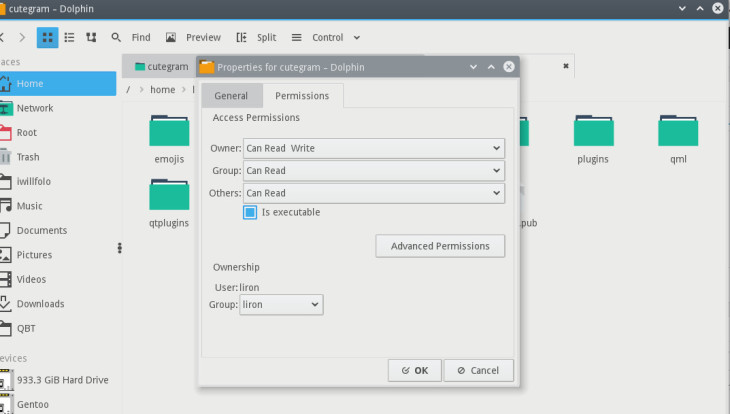Toggle the Preview toolbar button
The width and height of the screenshot is (730, 414).
point(193,37)
